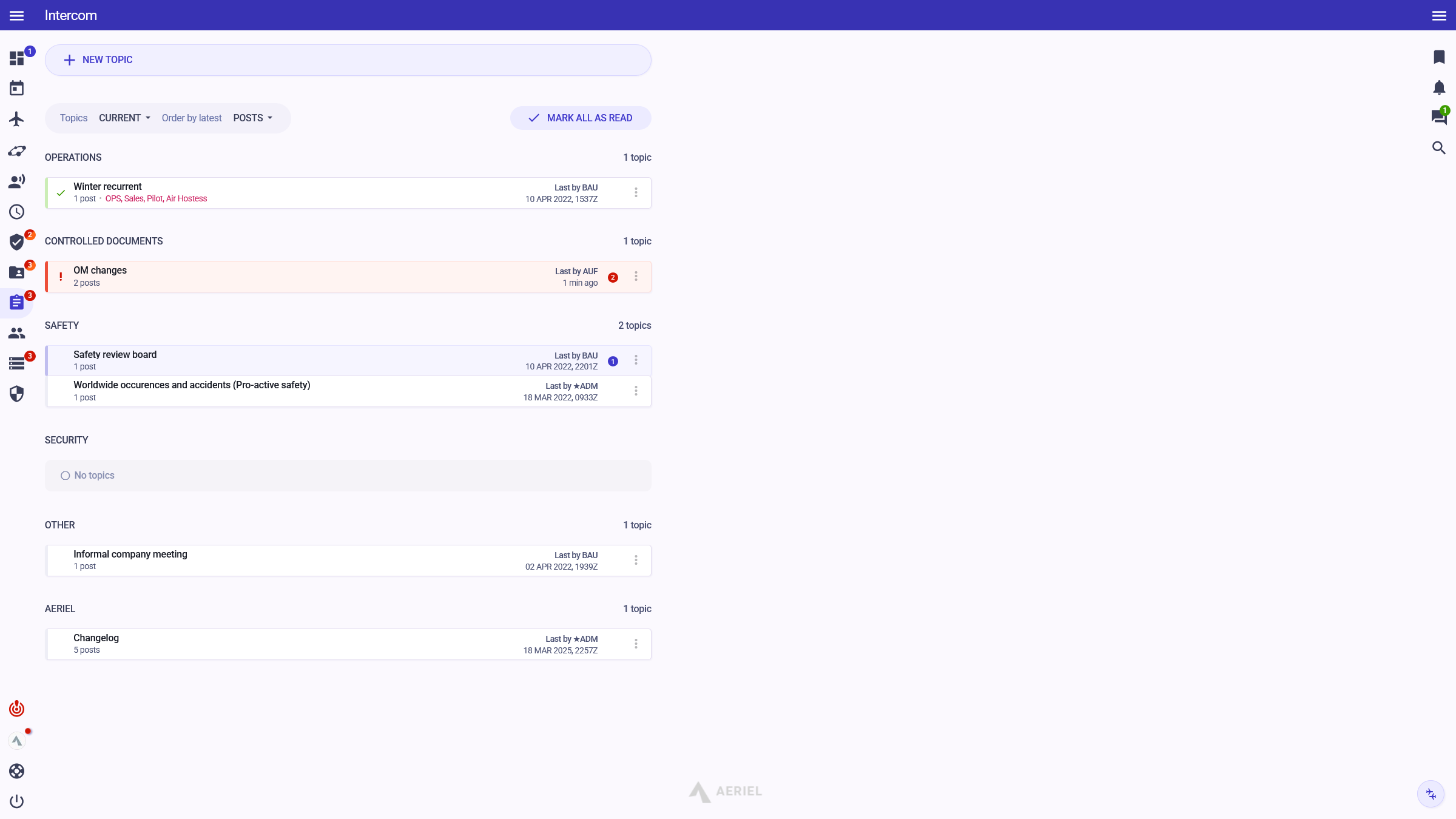Open the right-side hamburger menu
1456x819 pixels.
point(1438,15)
